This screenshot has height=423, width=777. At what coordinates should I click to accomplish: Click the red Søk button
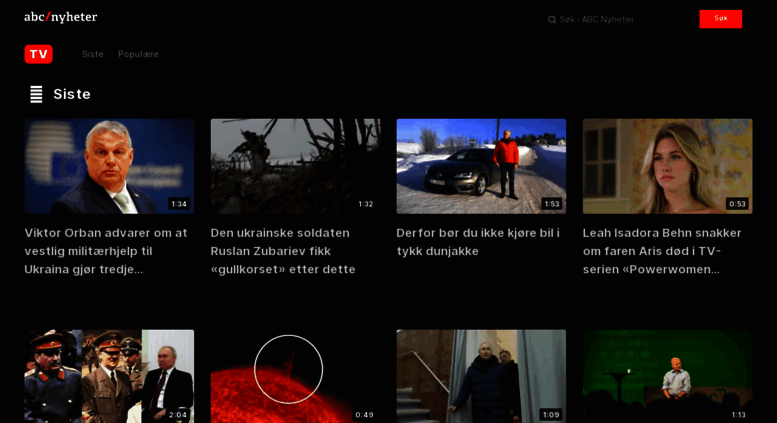[x=721, y=19]
